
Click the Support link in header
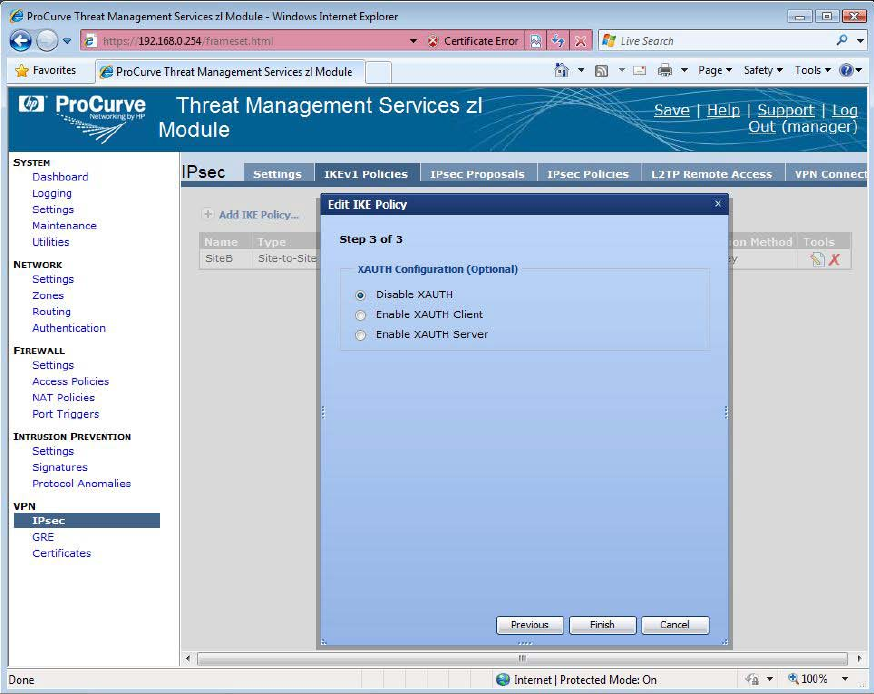[785, 110]
